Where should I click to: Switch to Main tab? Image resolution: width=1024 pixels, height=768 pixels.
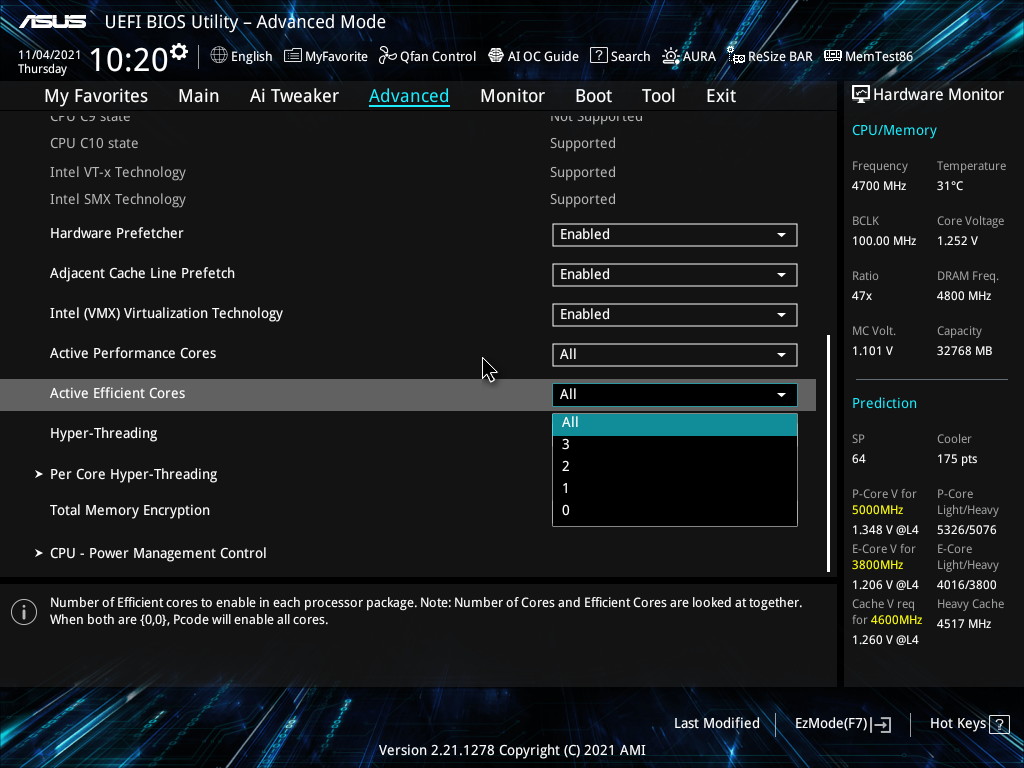pyautogui.click(x=199, y=96)
